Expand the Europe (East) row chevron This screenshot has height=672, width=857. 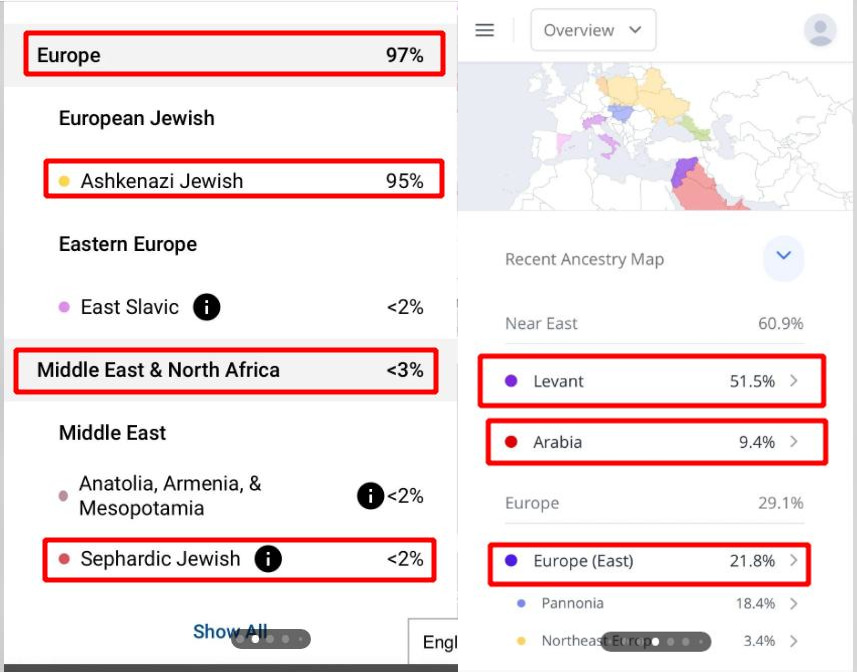pos(794,561)
